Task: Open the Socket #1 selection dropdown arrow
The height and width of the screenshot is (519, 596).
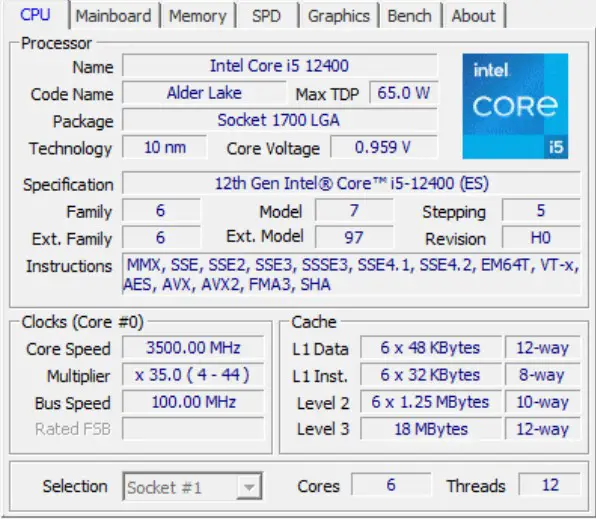Action: pyautogui.click(x=249, y=487)
